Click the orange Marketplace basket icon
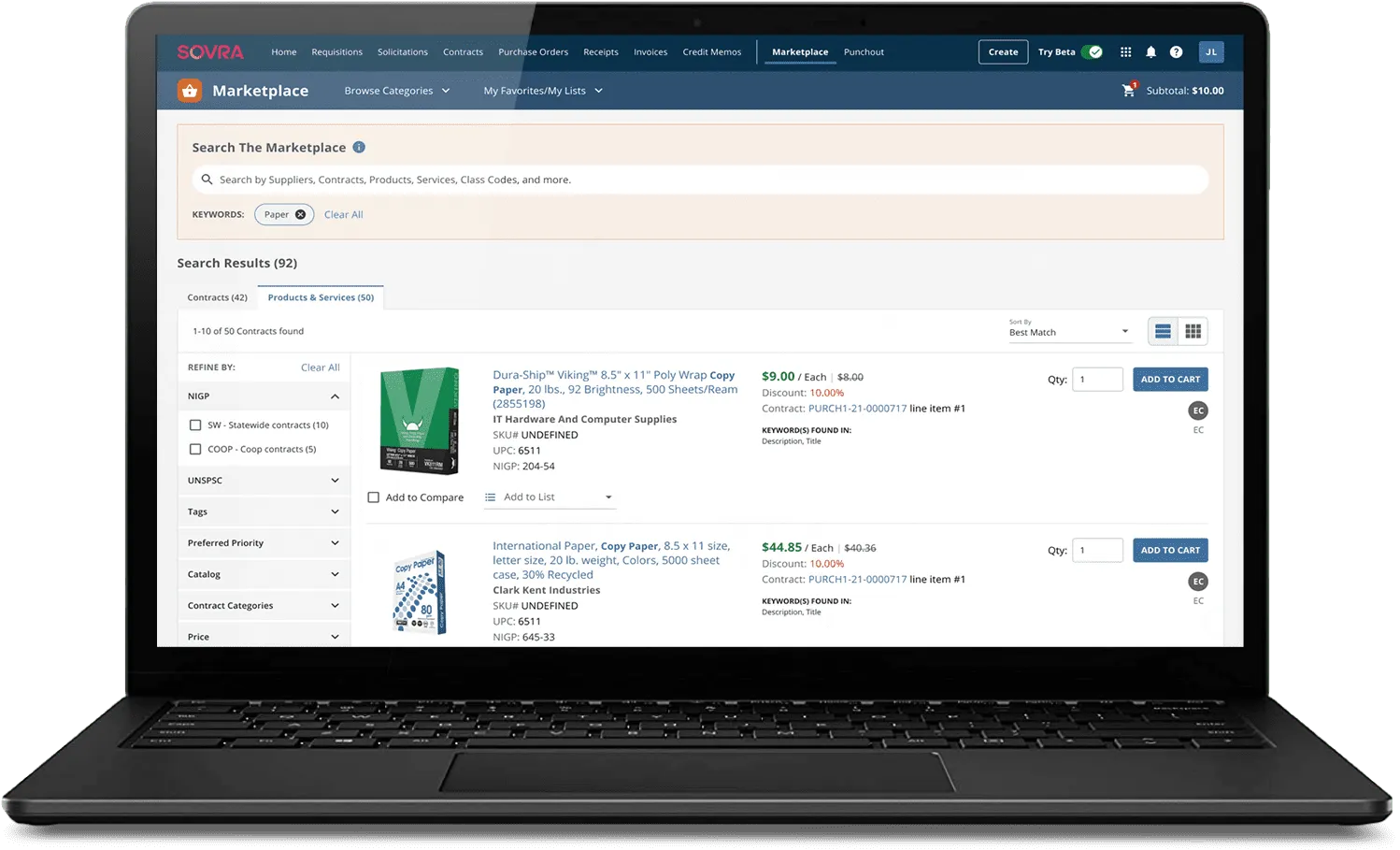The image size is (1400, 850). click(190, 91)
